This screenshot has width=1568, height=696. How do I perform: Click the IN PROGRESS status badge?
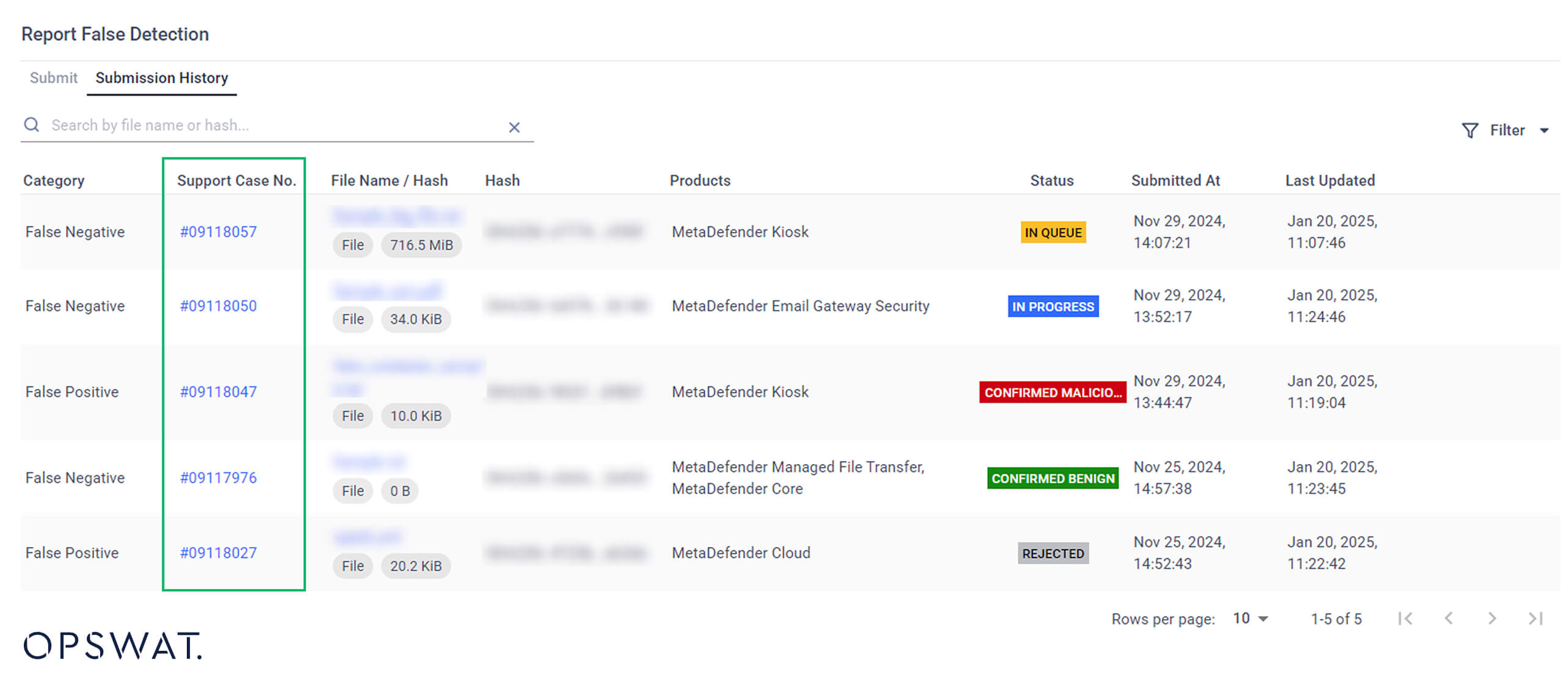pyautogui.click(x=1053, y=306)
